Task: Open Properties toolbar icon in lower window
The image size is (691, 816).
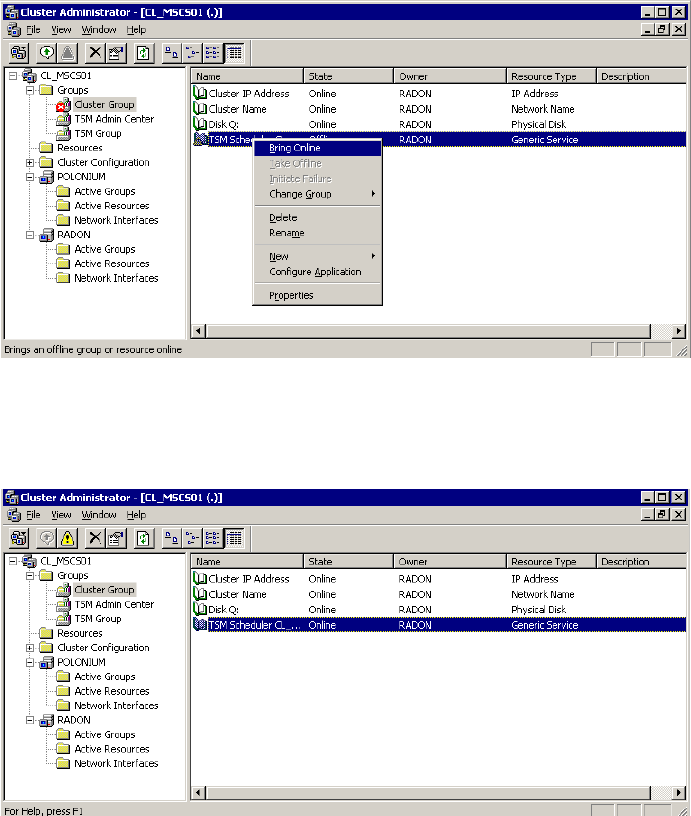Action: (x=116, y=538)
